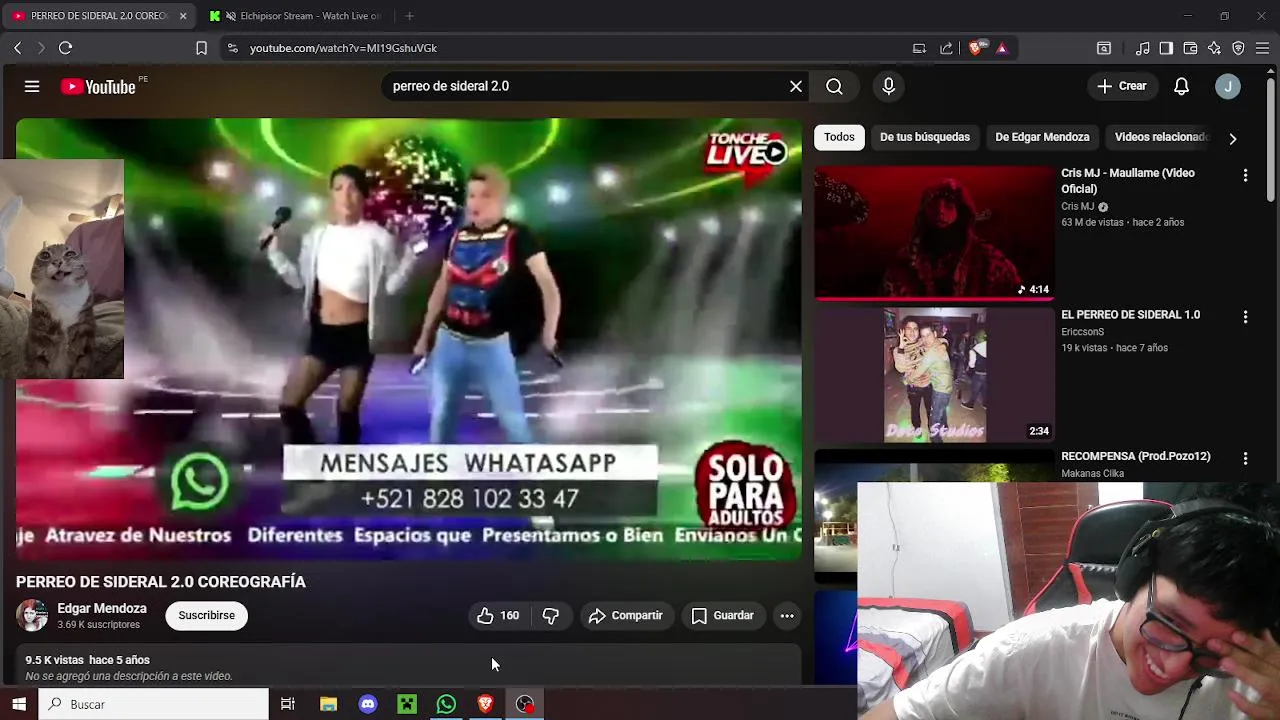Viewport: 1280px width, 720px height.
Task: Open Edgar Mendoza channel avatar
Action: tap(32, 615)
